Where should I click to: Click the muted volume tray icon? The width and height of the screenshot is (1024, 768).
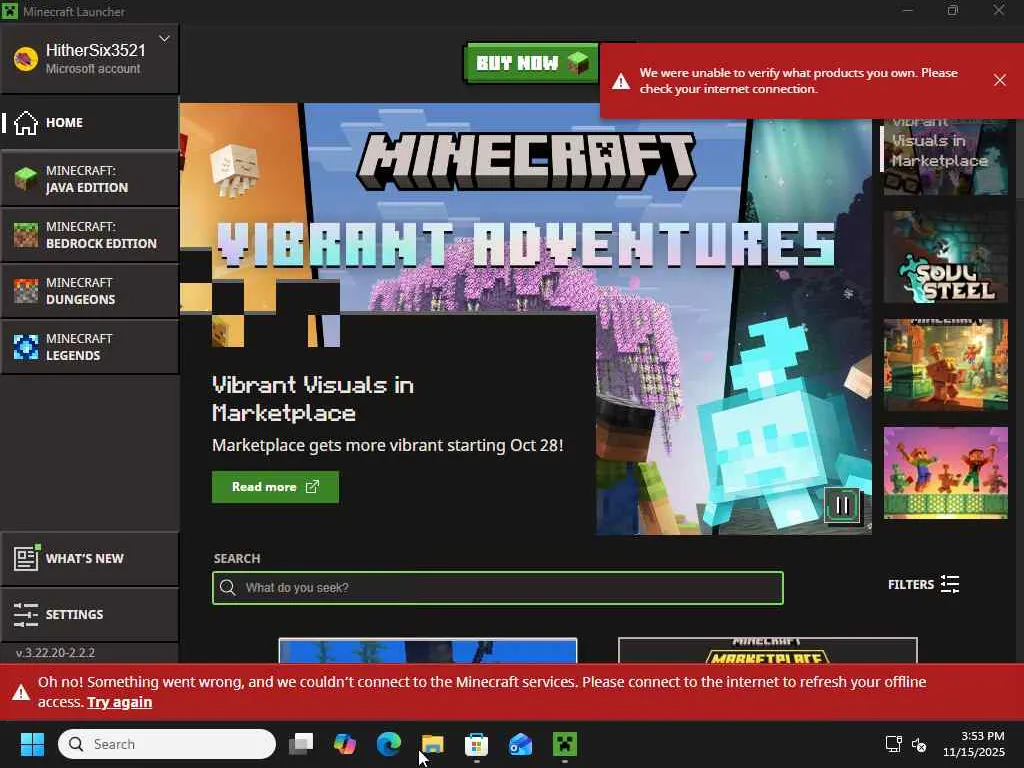click(x=919, y=744)
